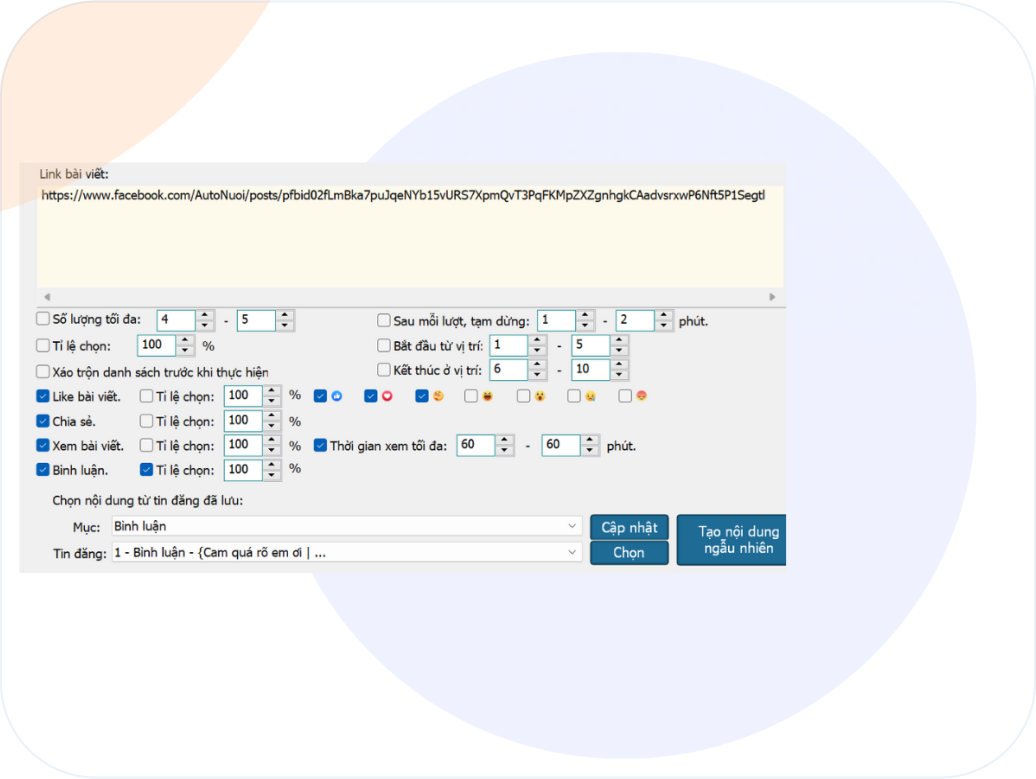Click the red Love heart reaction icon

pyautogui.click(x=387, y=396)
